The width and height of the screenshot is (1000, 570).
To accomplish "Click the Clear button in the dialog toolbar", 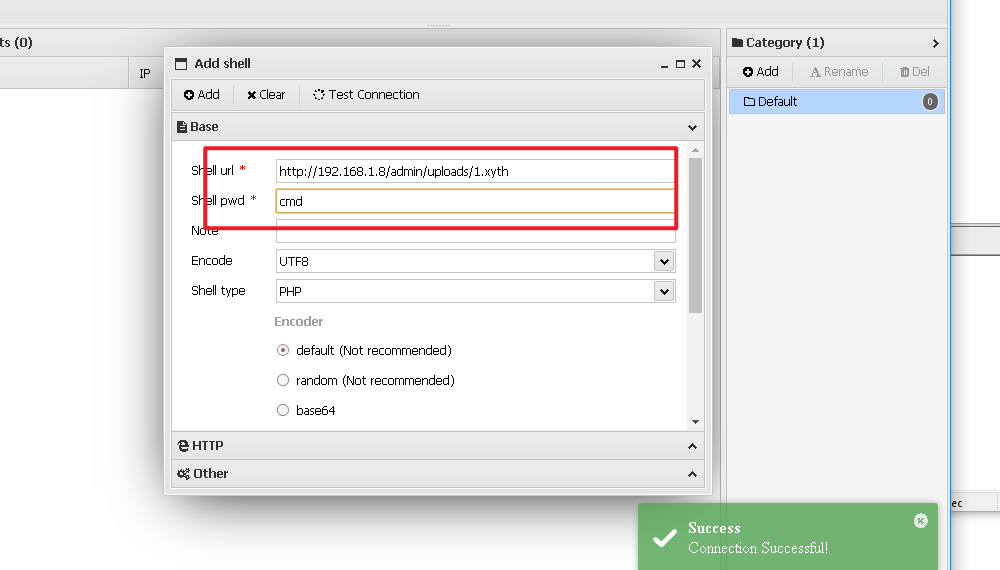I will coord(266,95).
